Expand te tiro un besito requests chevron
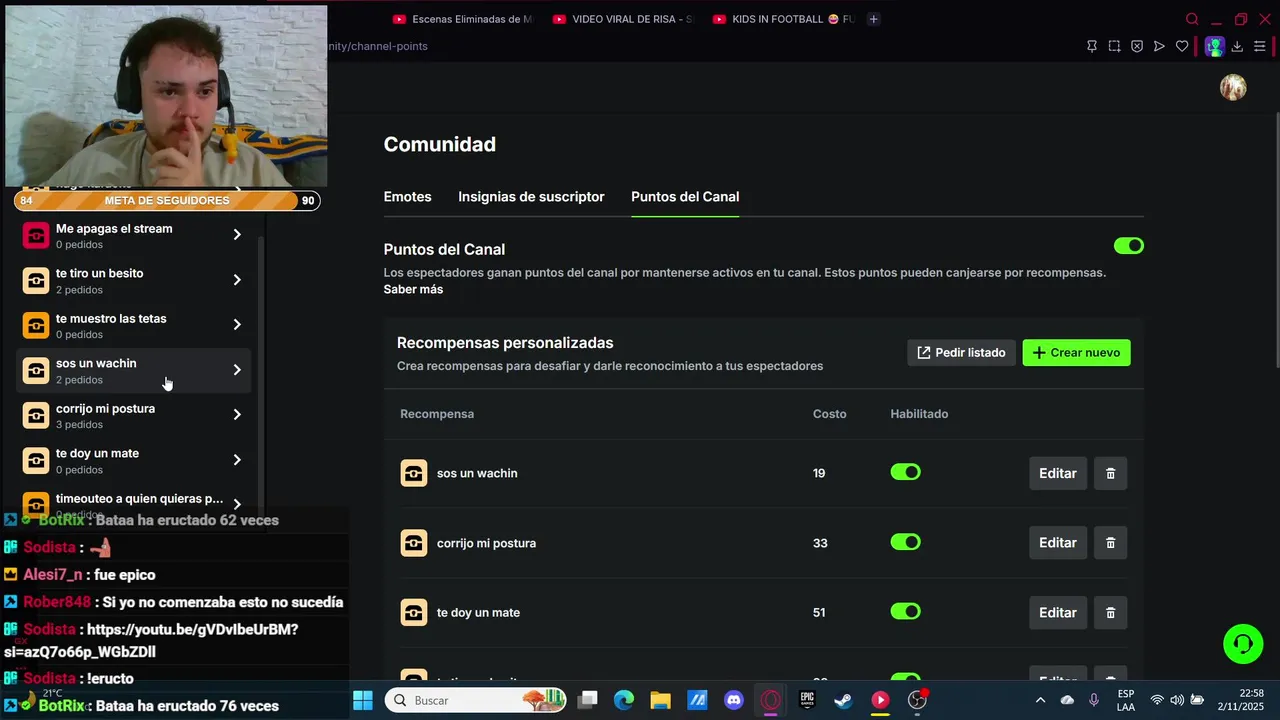 click(x=237, y=280)
